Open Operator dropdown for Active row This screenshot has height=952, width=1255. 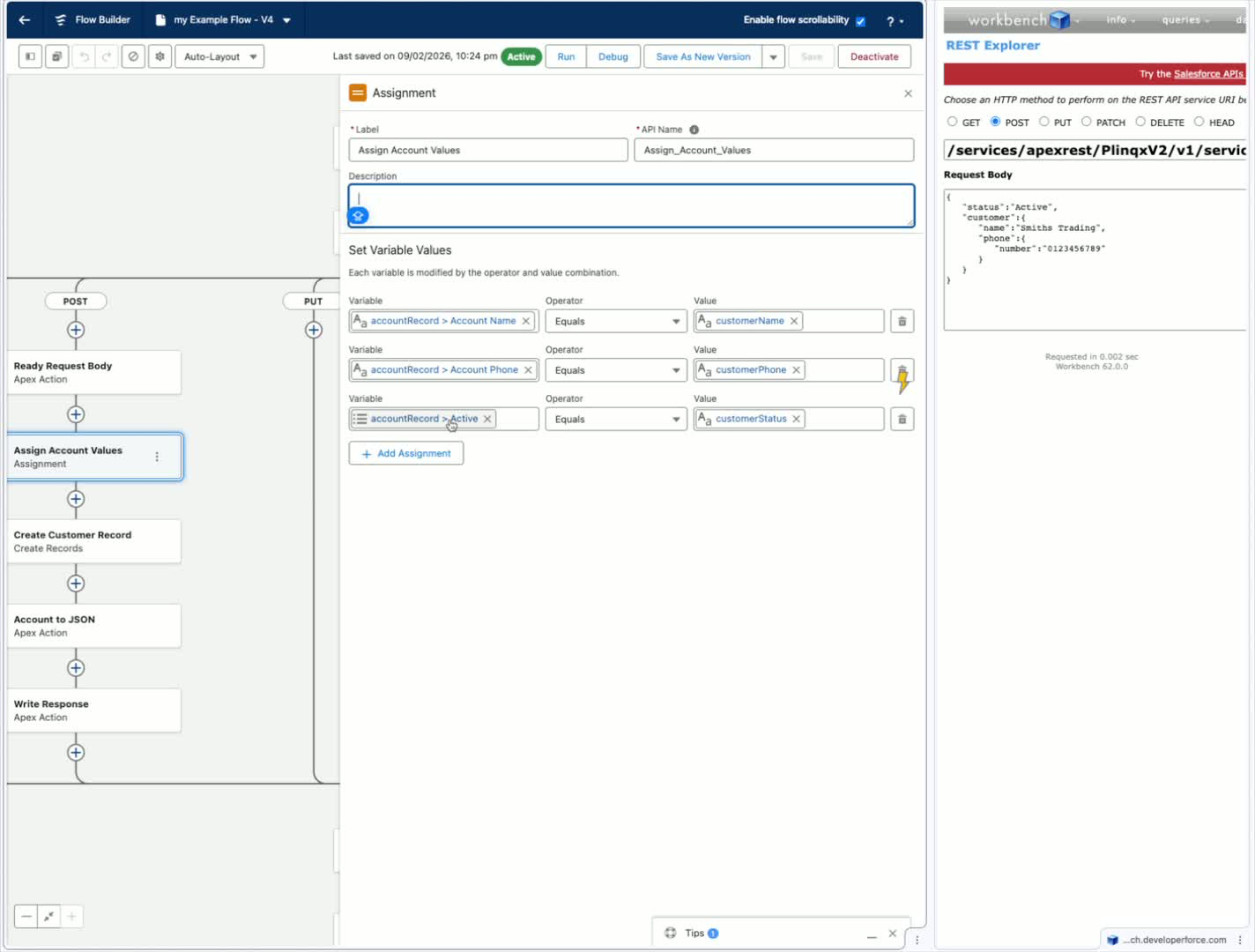click(616, 420)
